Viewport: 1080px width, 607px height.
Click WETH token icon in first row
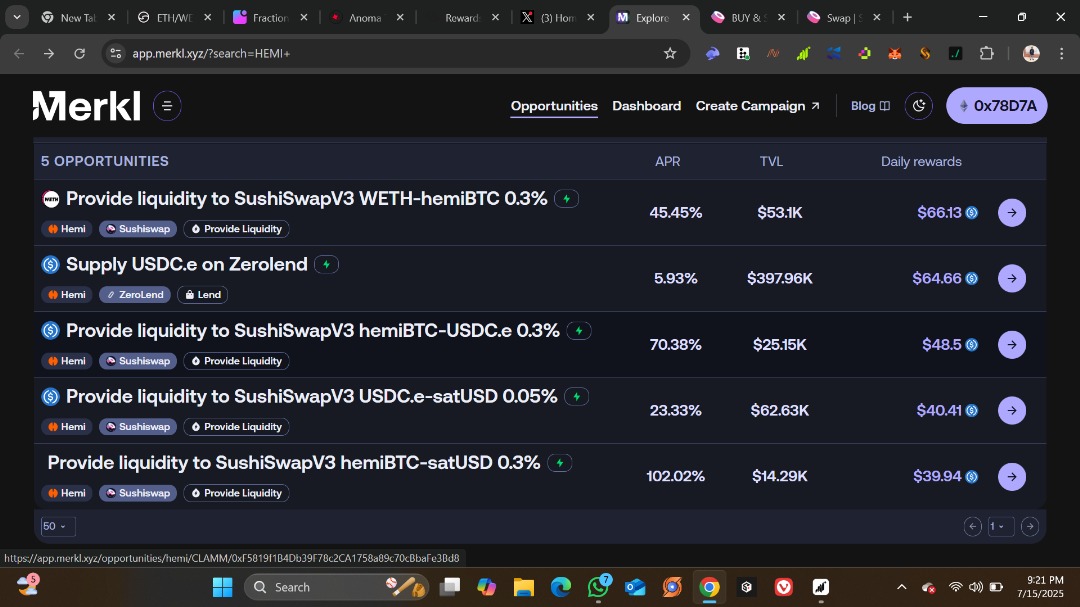[51, 199]
